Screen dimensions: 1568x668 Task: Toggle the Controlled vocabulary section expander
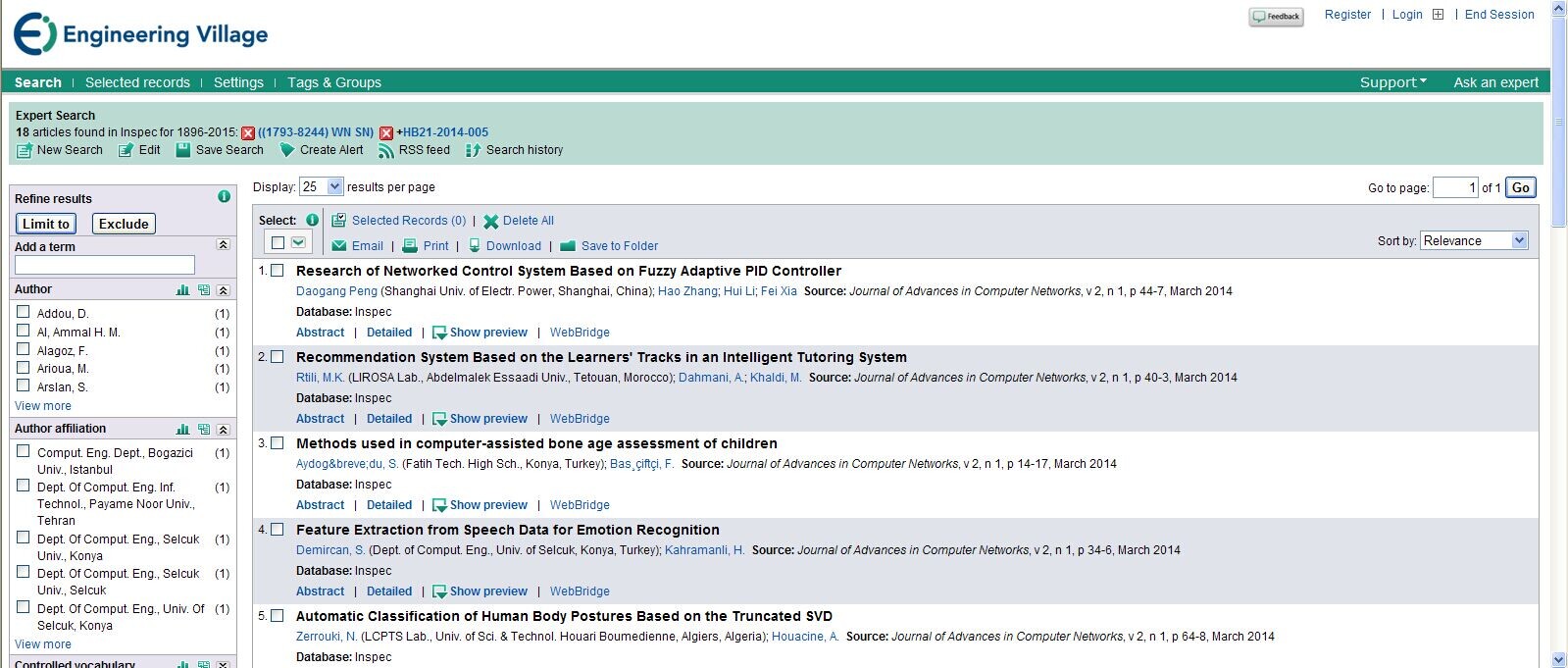224,664
